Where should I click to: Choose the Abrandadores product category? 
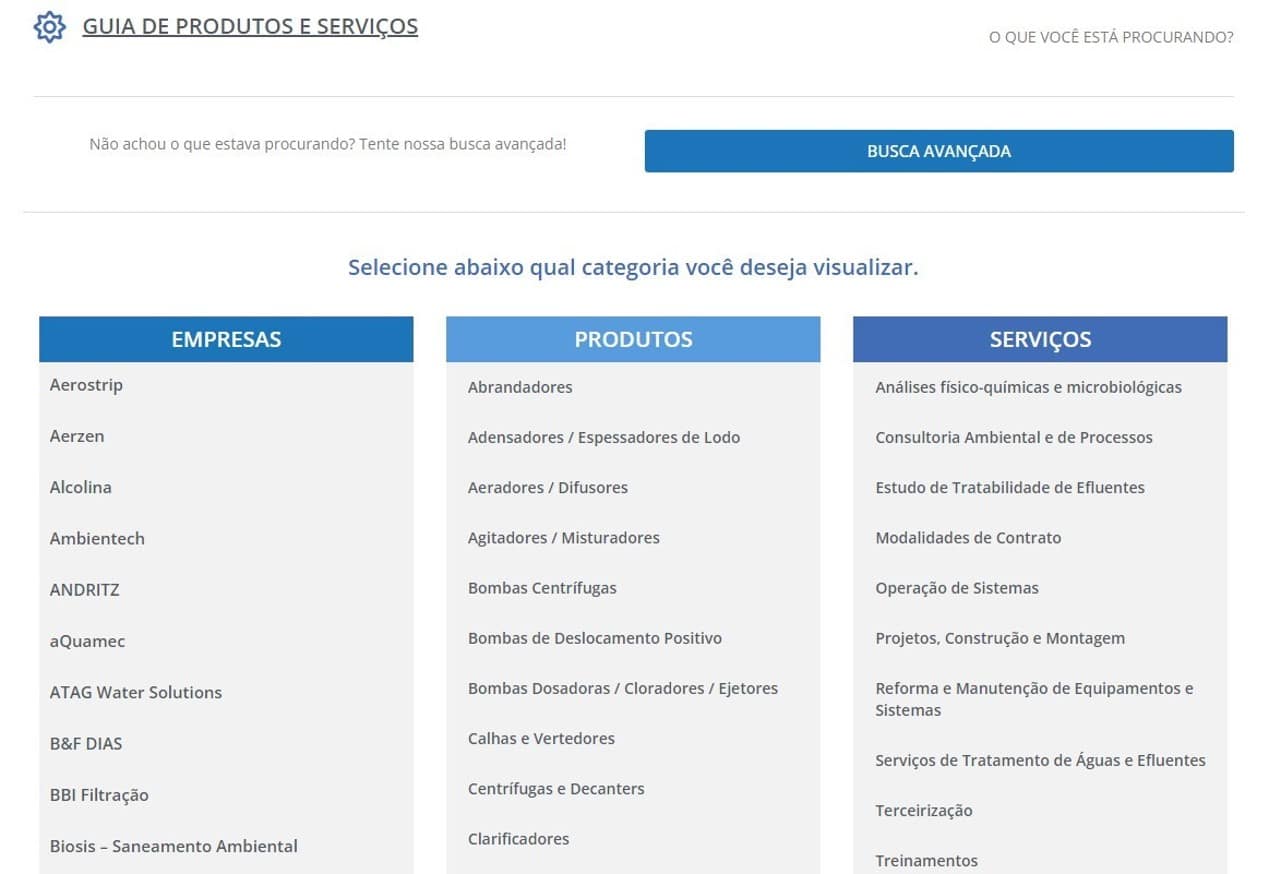pos(520,387)
